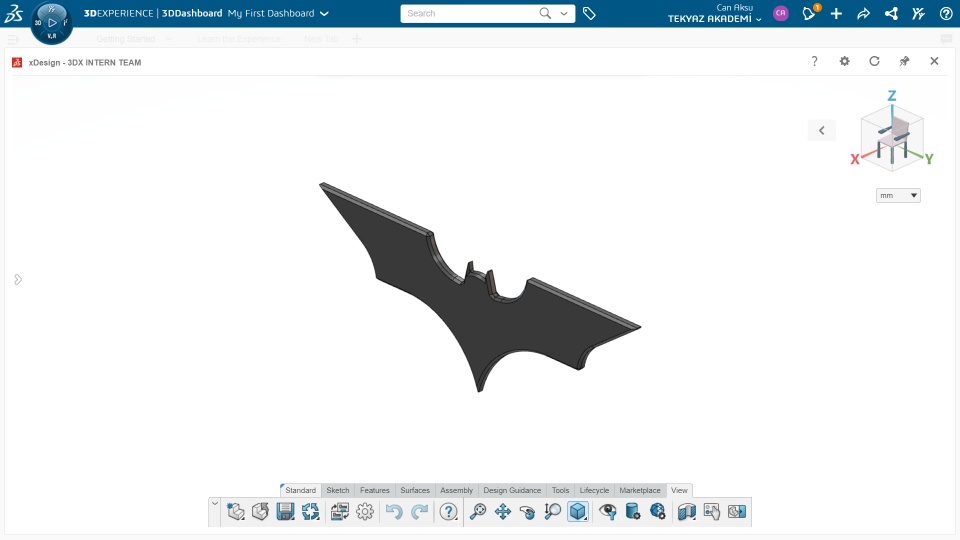Open TEKYAZ AKADEMİ platform dropdown
960x540 pixels.
714,19
